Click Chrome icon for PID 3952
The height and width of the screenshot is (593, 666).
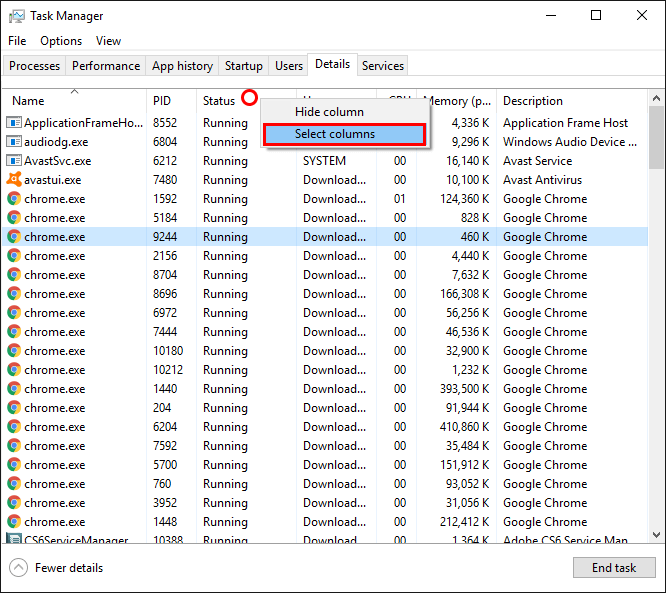pos(14,503)
